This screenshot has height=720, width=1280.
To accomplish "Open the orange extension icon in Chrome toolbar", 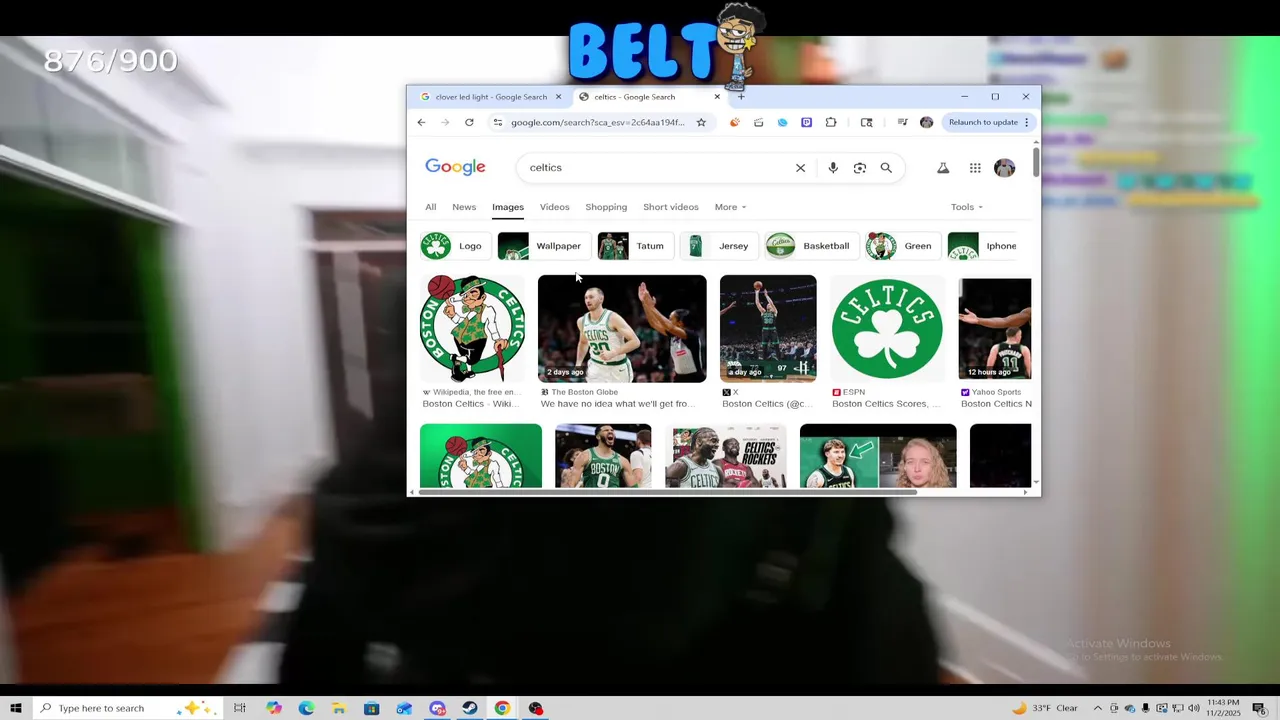I will pos(735,122).
